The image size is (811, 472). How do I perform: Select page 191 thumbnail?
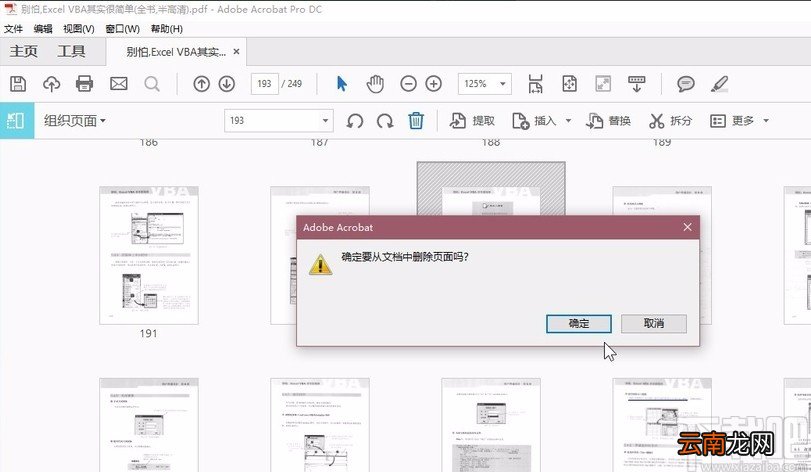click(149, 255)
